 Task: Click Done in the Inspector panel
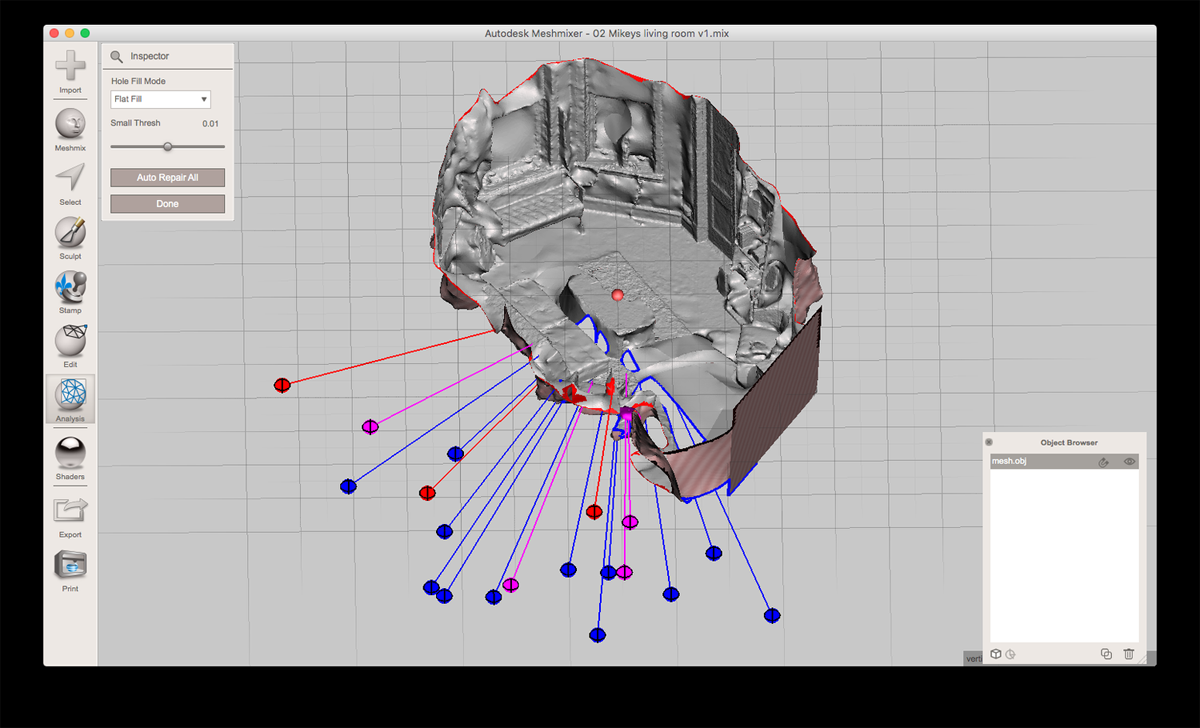[x=167, y=204]
